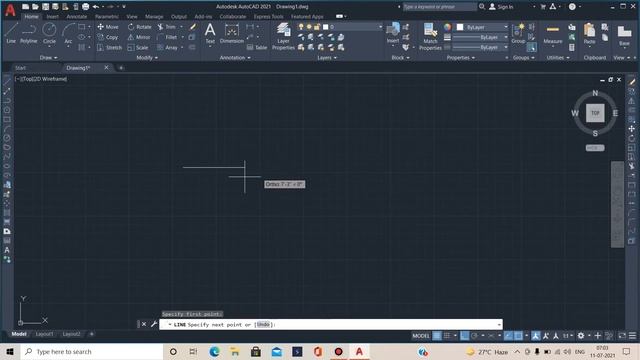Click the keyword search input field
640x360 pixels.
coord(439,7)
